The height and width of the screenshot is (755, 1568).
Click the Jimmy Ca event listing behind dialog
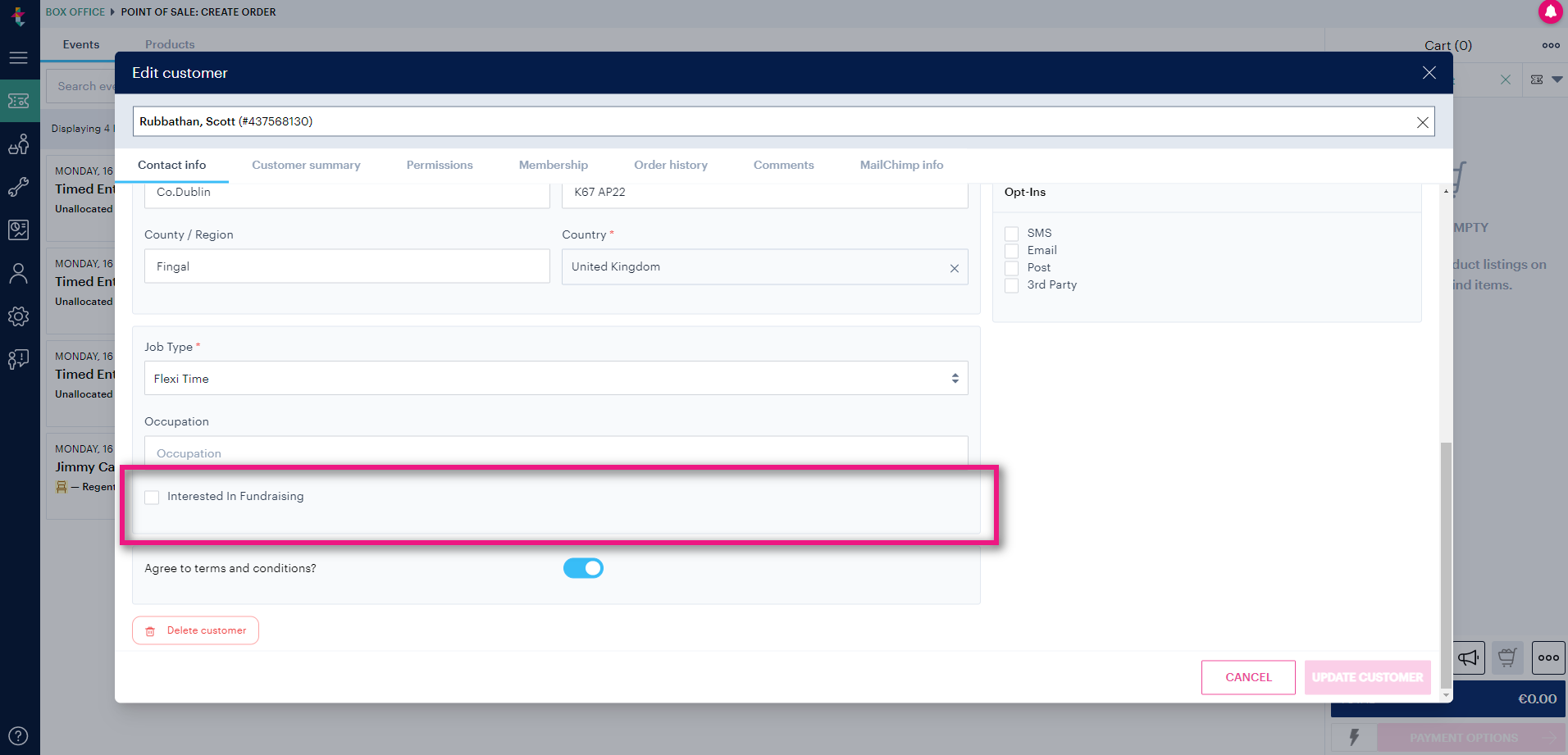[80, 476]
